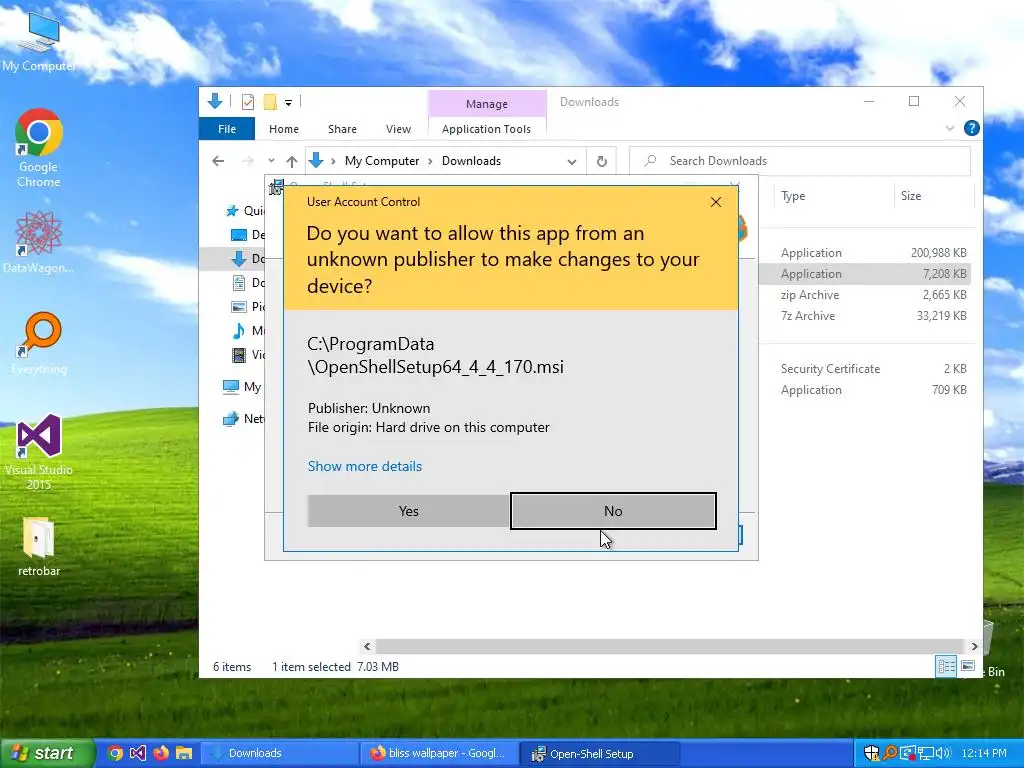Click the New folder quick access icon

click(x=270, y=102)
